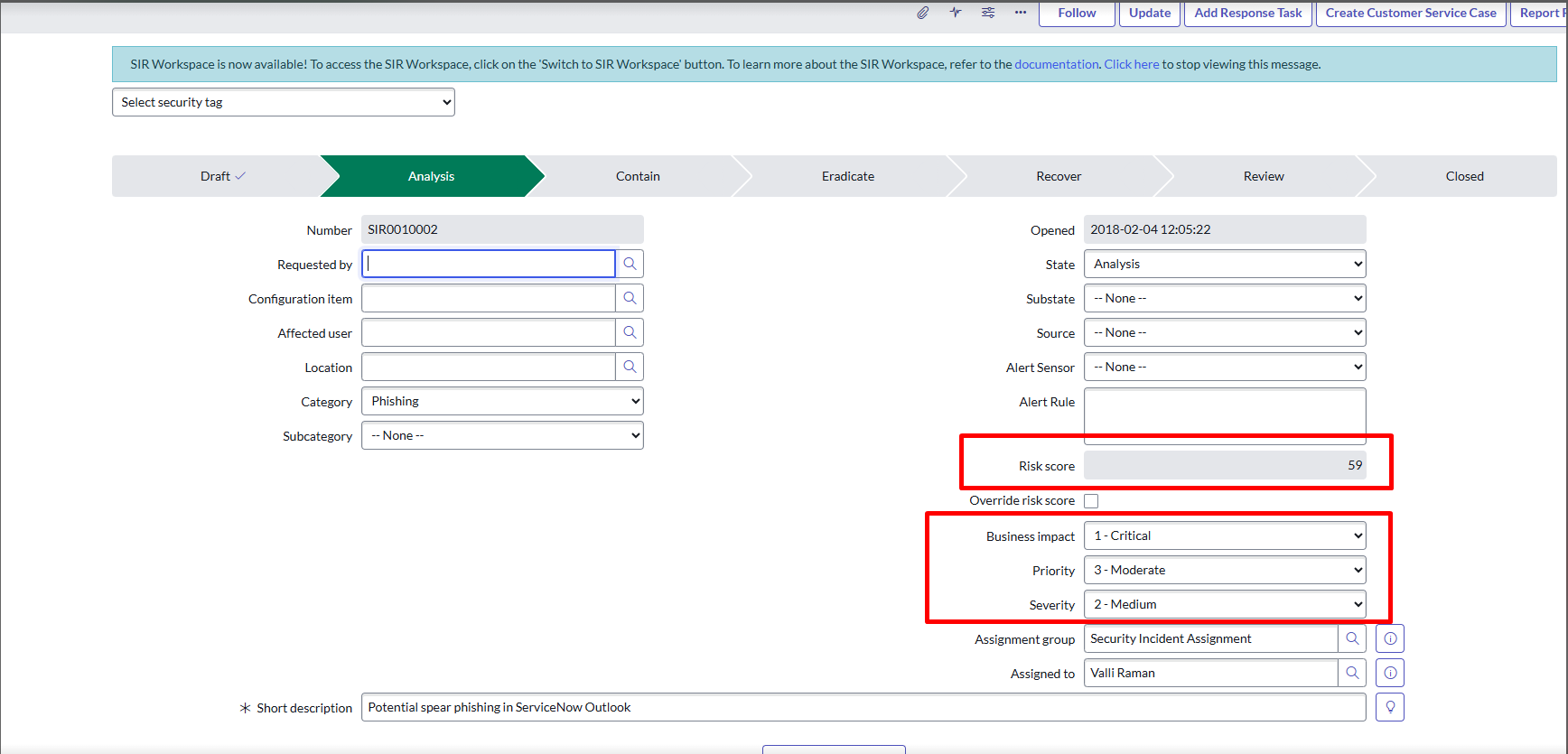The height and width of the screenshot is (754, 1568).
Task: Open the Subcategory dropdown
Action: click(502, 435)
